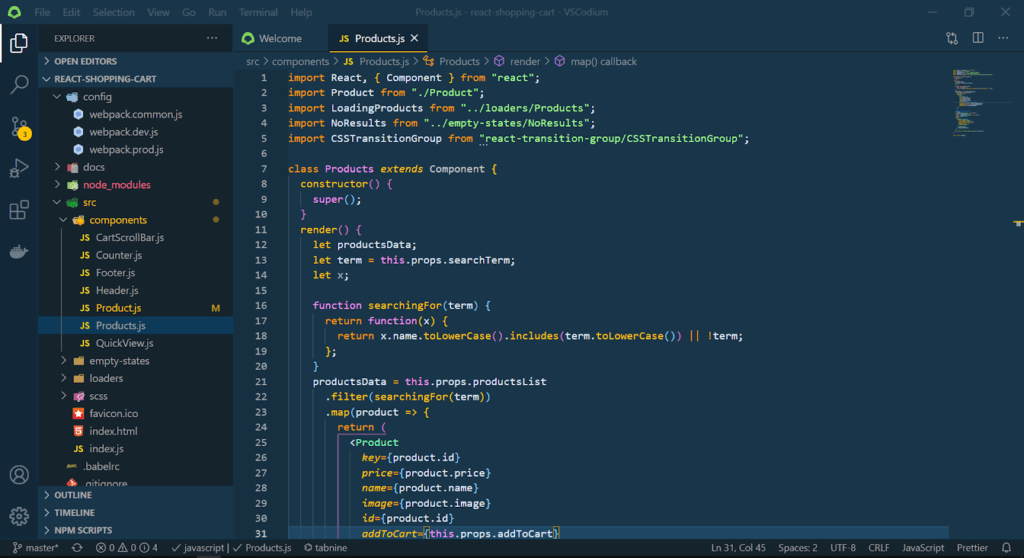Click the master branch in status bar
Viewport: 1024px width, 558px height.
(36, 548)
